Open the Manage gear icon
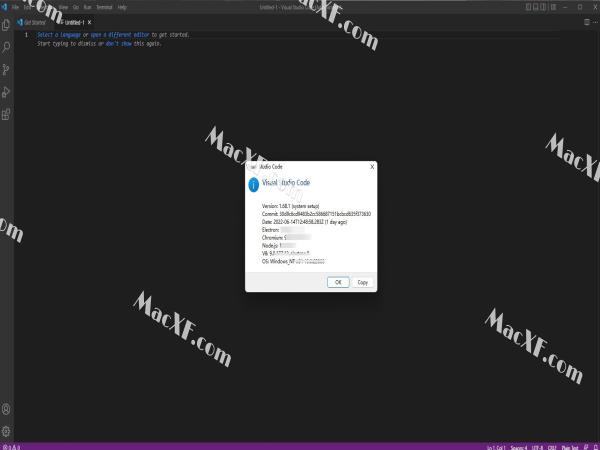The width and height of the screenshot is (600, 450). click(6, 431)
